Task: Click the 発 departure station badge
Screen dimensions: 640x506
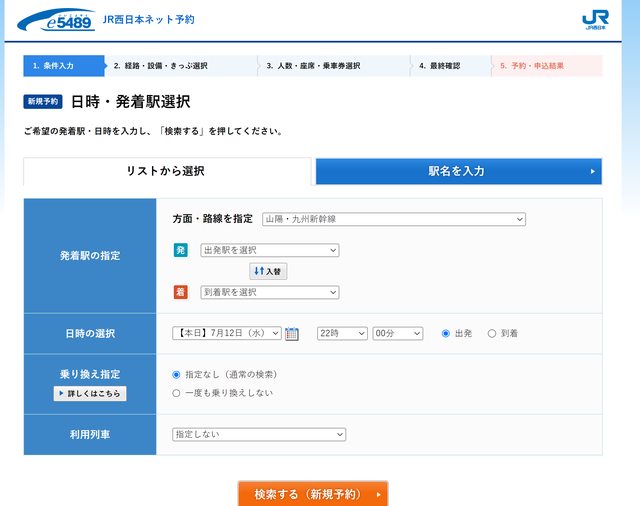Action: pos(181,250)
